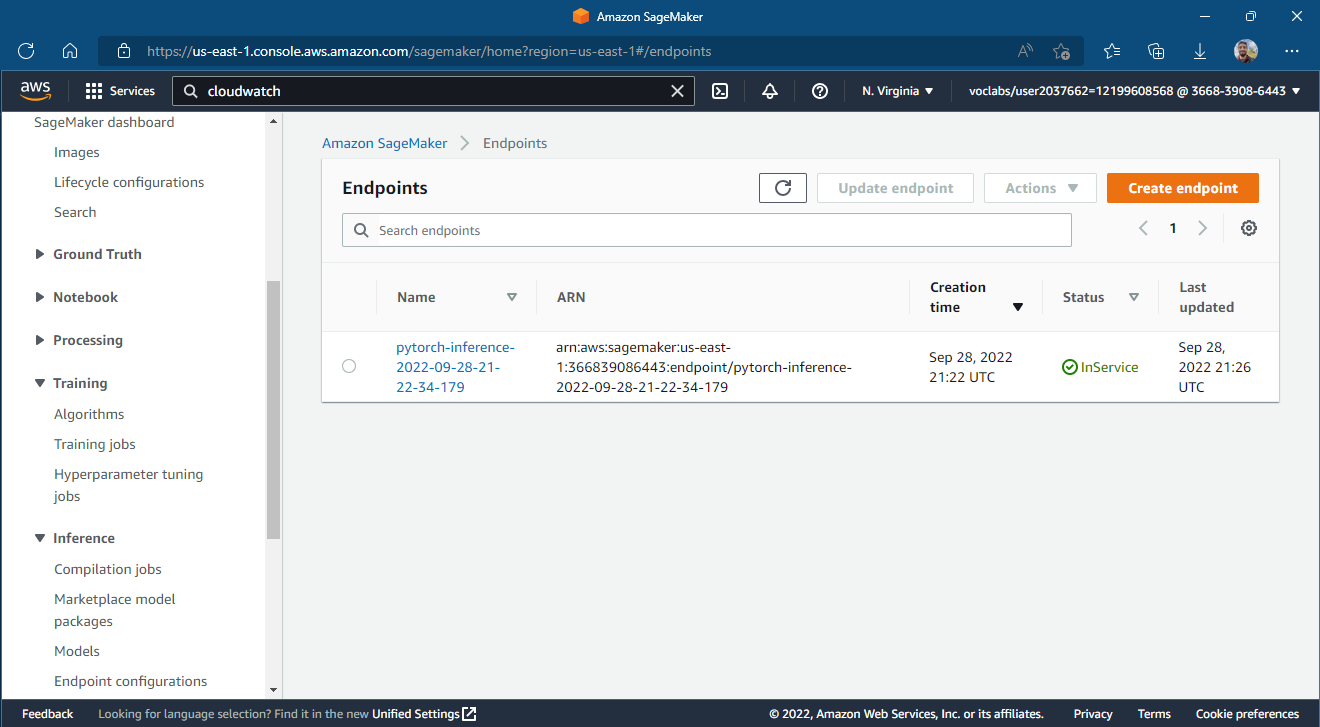Open browser downloads
1320x727 pixels.
(x=1200, y=50)
